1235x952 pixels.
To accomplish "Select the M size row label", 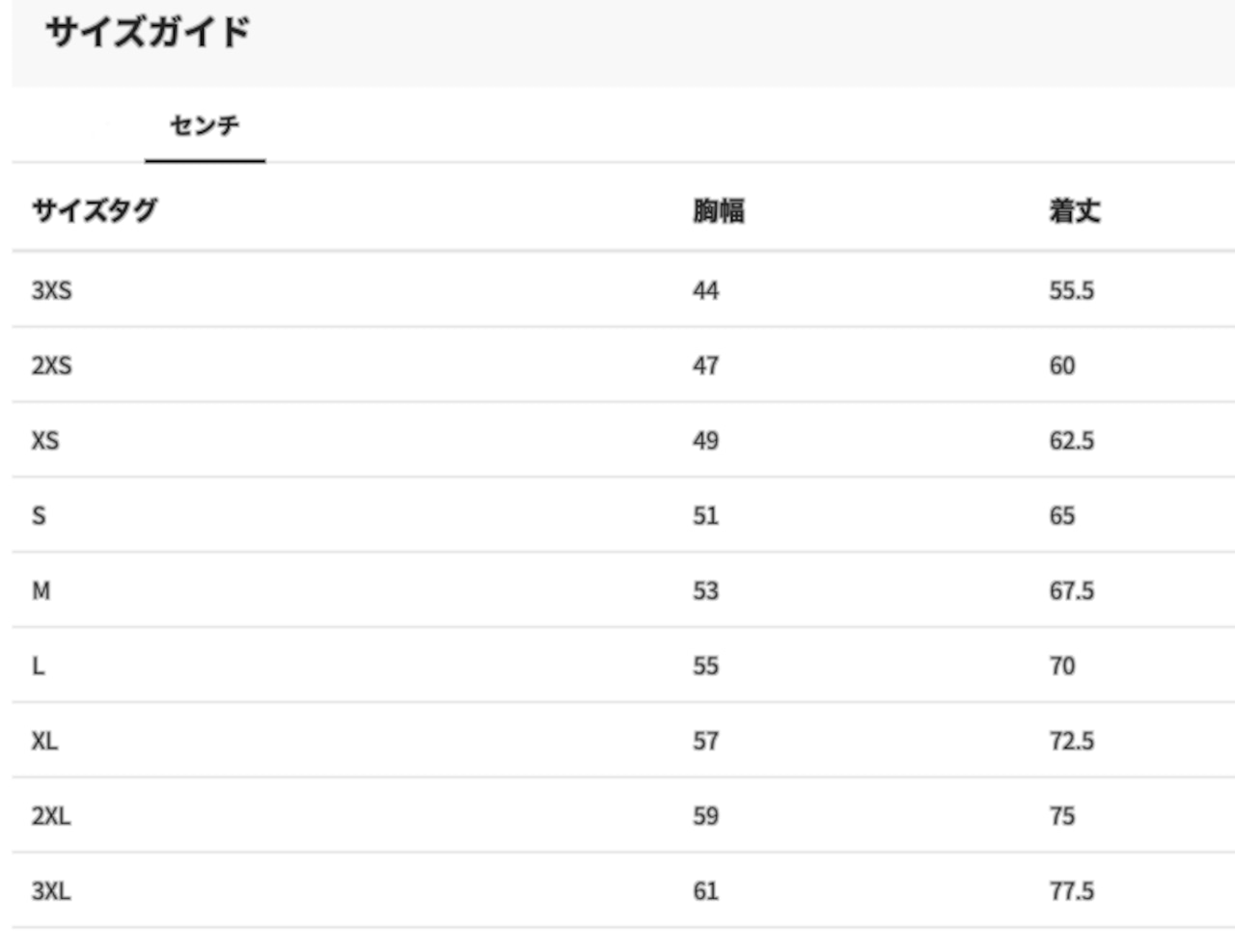I will point(41,591).
